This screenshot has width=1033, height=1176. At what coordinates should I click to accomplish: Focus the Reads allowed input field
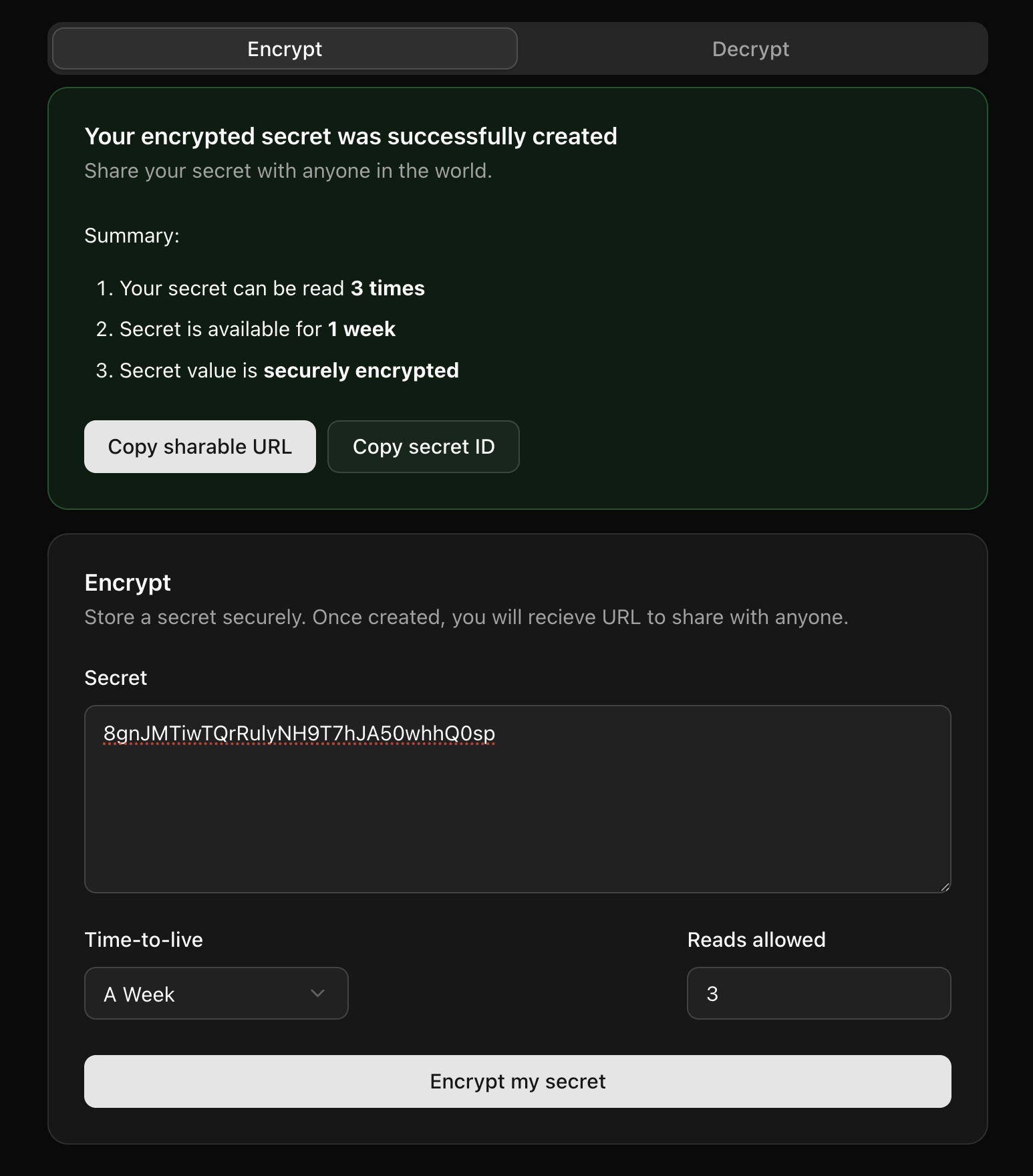819,994
